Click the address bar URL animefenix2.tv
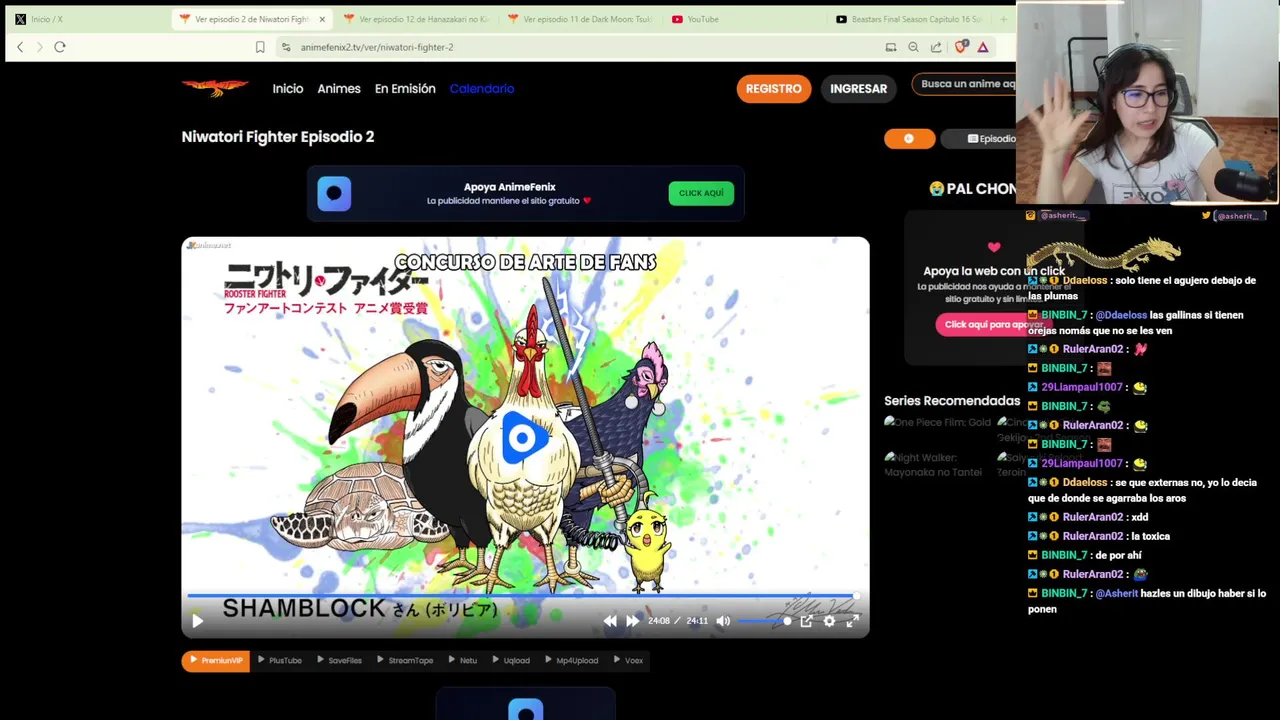Screen dimensions: 1280x720 [377, 47]
